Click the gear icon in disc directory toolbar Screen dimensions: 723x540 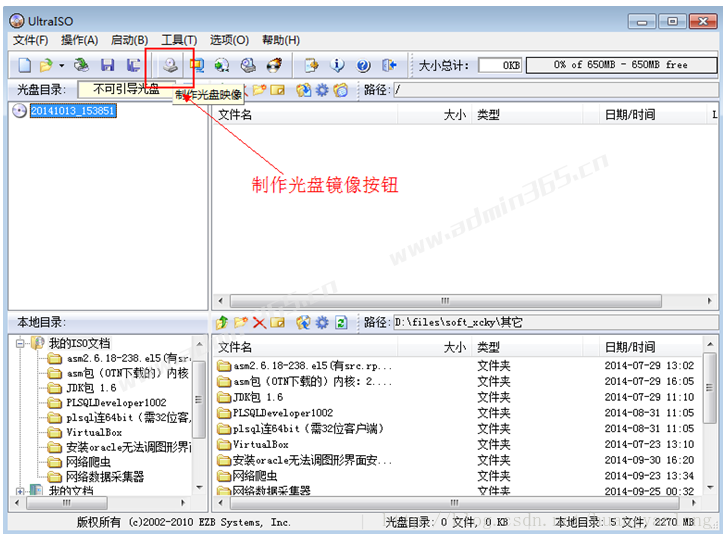coord(322,90)
